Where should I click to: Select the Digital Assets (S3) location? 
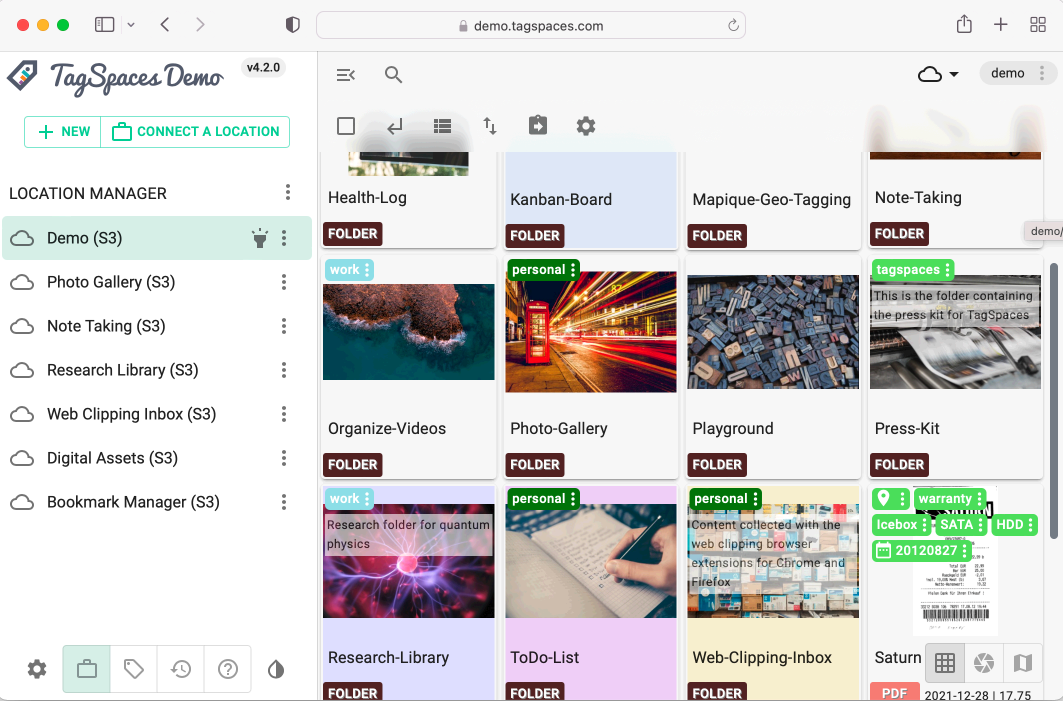tap(157, 458)
